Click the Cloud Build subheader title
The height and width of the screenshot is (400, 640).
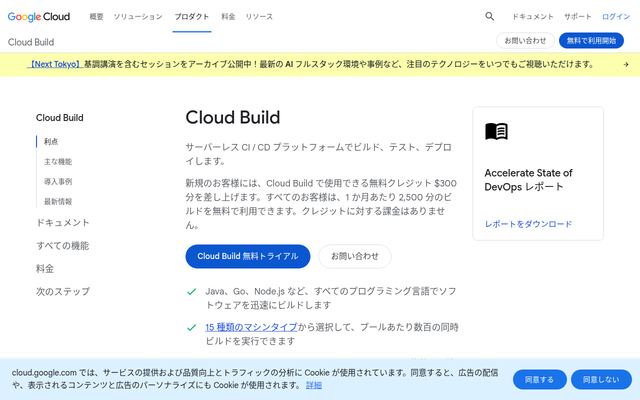tap(31, 42)
